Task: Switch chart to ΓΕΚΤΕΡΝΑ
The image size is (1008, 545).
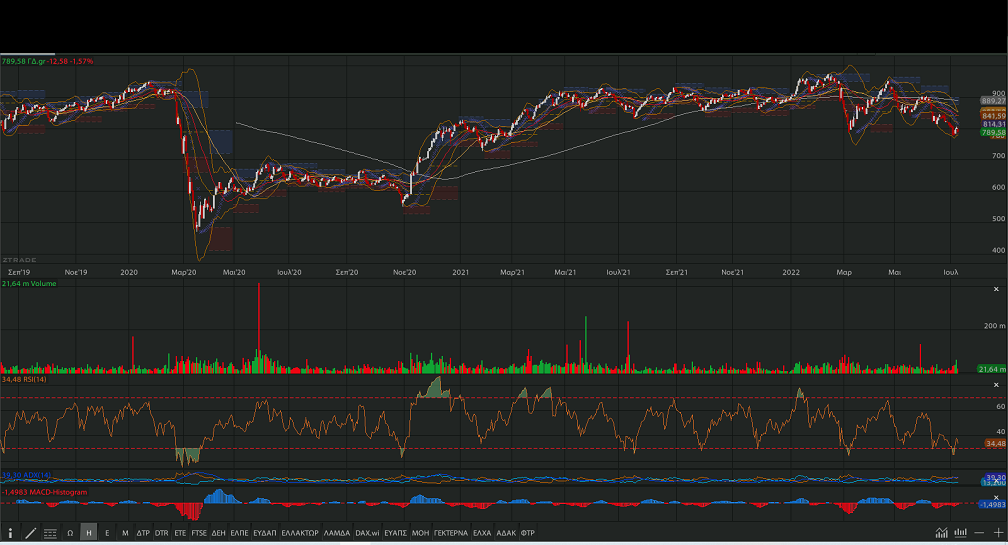Action: pyautogui.click(x=451, y=533)
